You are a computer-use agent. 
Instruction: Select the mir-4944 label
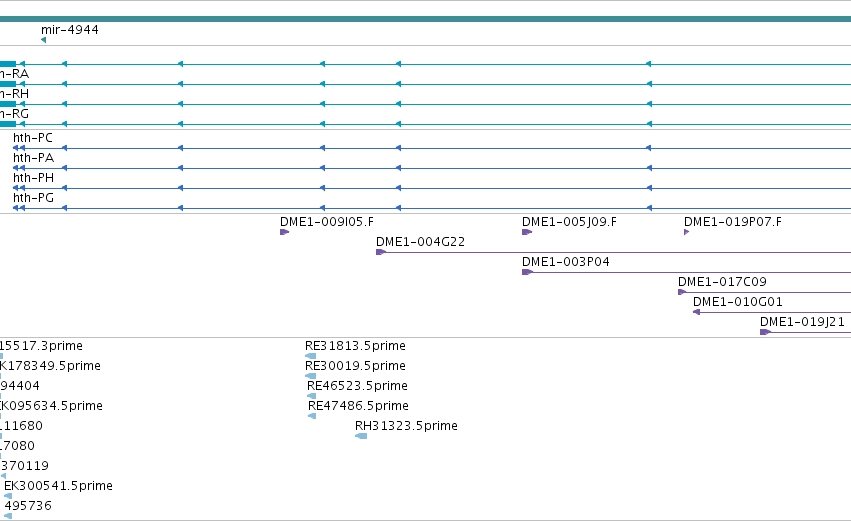click(69, 30)
